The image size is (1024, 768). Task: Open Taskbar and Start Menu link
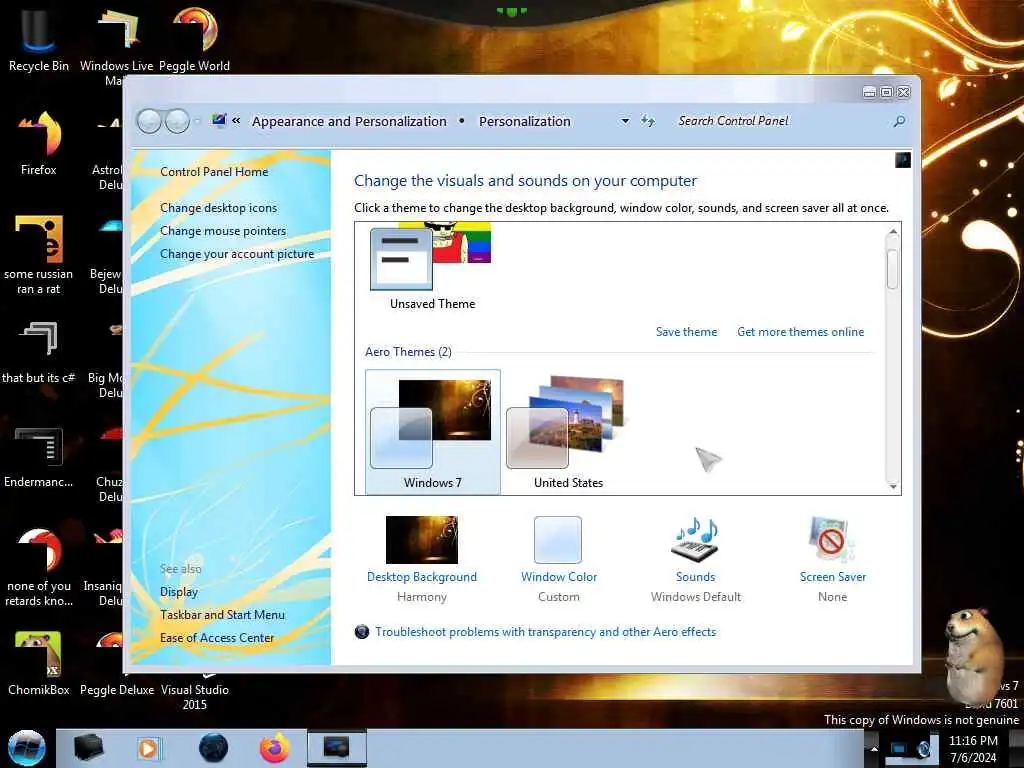tap(222, 615)
